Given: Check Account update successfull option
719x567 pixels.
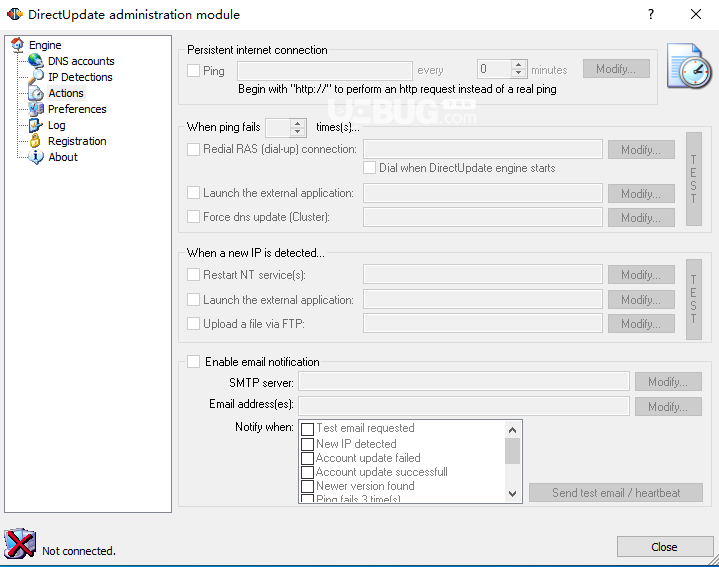Looking at the screenshot, I should (307, 472).
